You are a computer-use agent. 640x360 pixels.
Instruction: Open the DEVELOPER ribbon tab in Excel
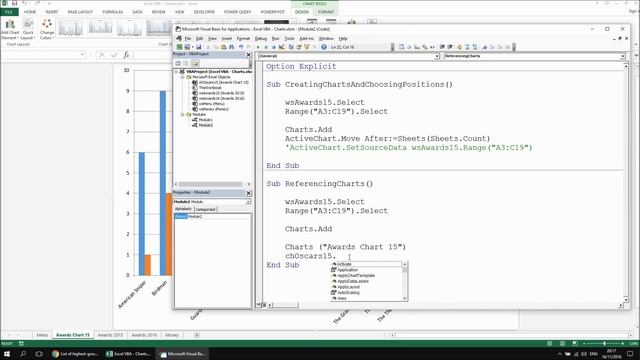tap(204, 12)
